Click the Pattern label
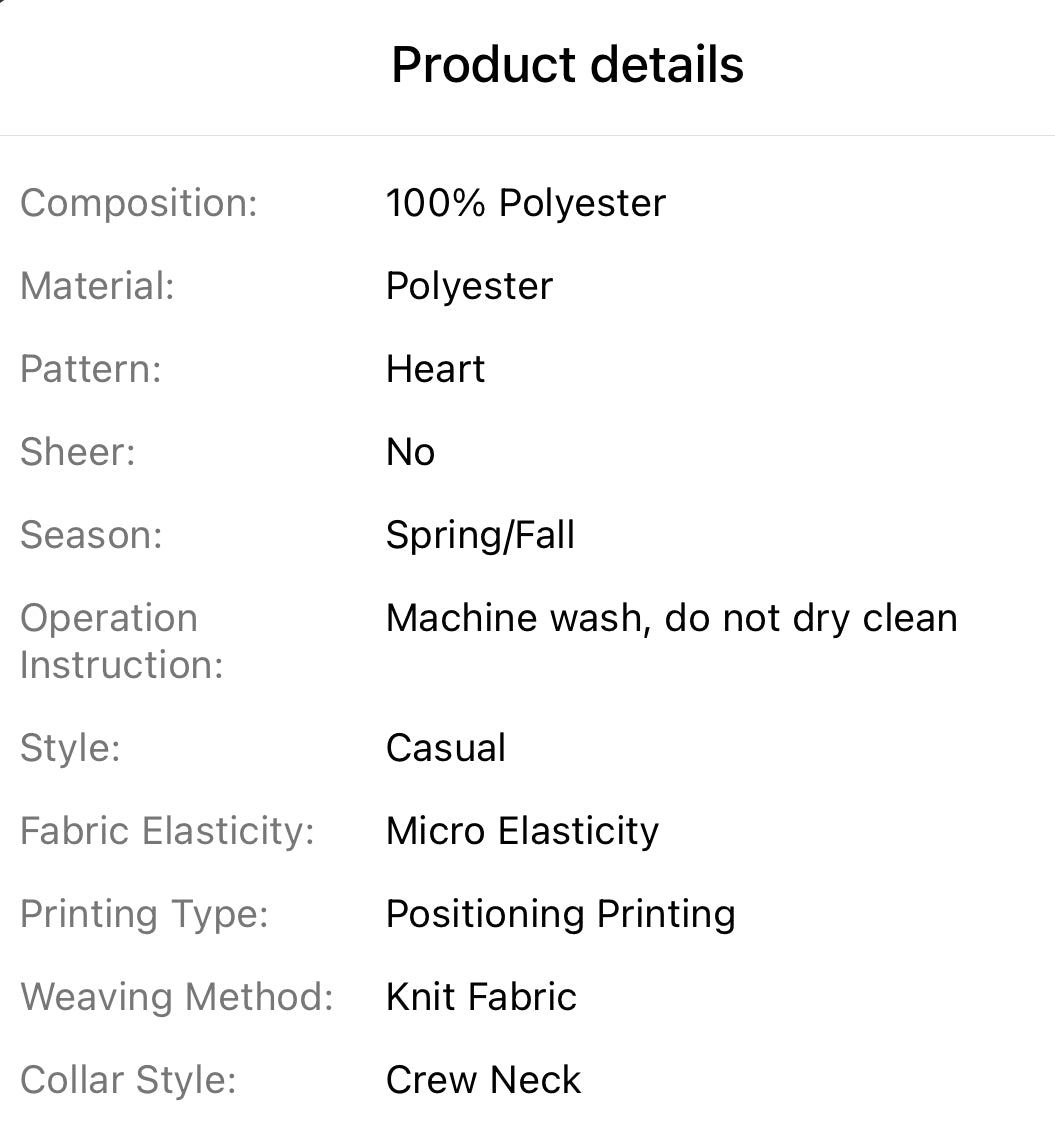Viewport: 1055px width, 1126px height. pos(91,369)
